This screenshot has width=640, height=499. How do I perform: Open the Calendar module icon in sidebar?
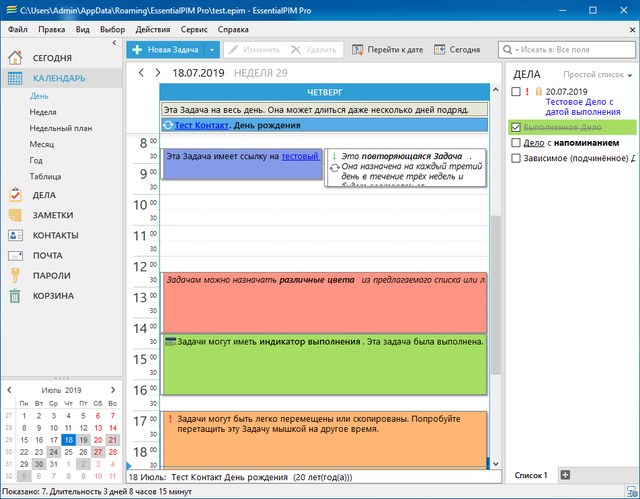[15, 78]
